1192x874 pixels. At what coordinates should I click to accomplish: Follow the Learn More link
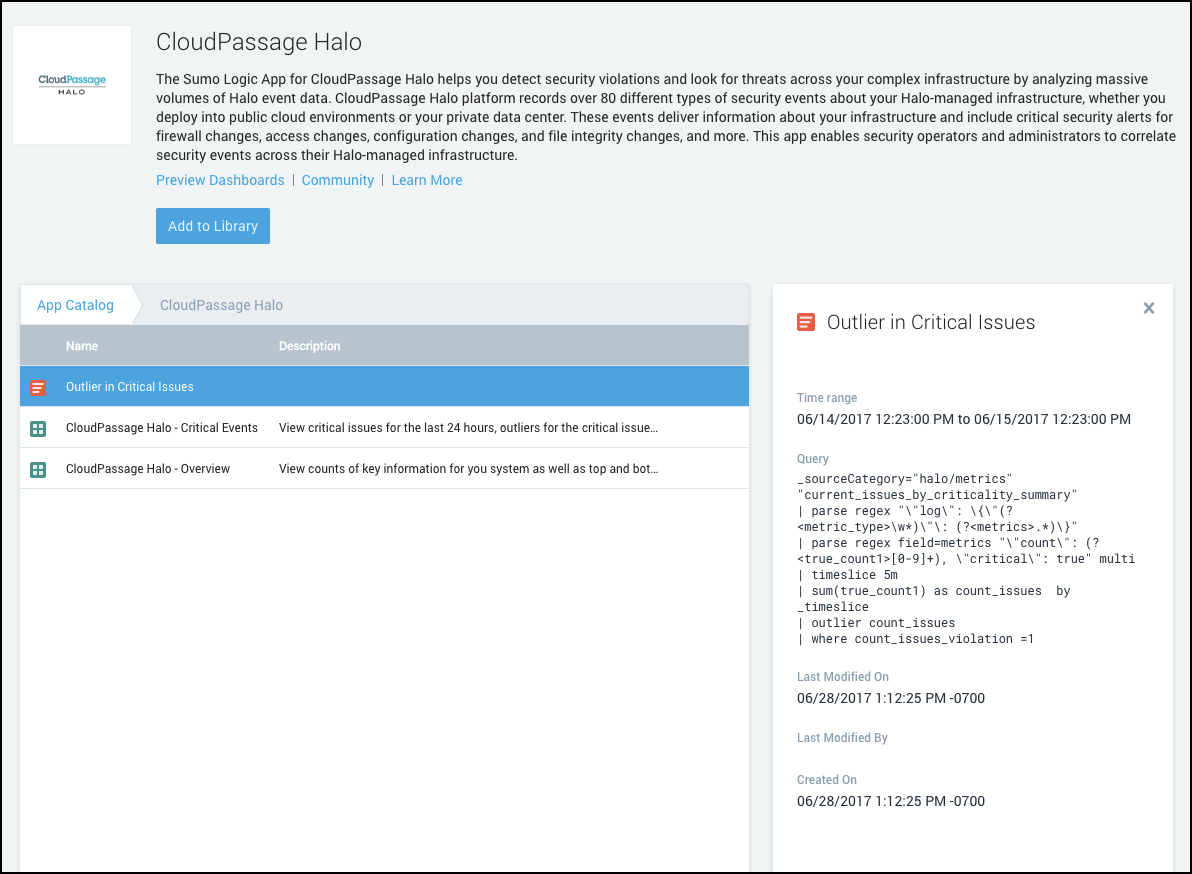coord(427,181)
